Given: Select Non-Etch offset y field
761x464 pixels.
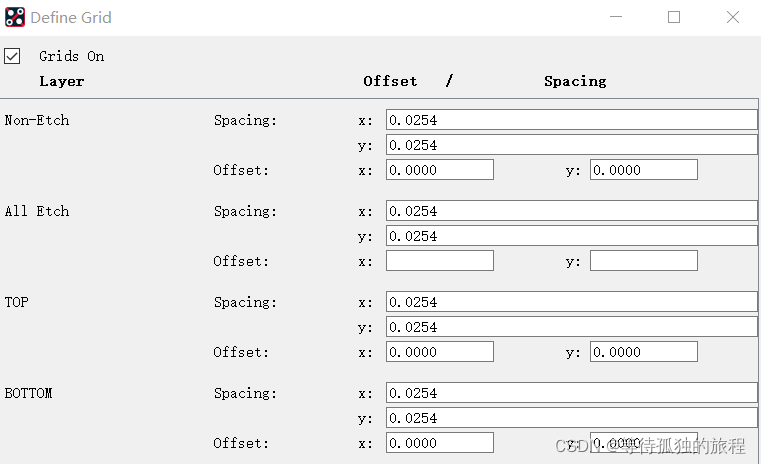Looking at the screenshot, I should pos(643,170).
